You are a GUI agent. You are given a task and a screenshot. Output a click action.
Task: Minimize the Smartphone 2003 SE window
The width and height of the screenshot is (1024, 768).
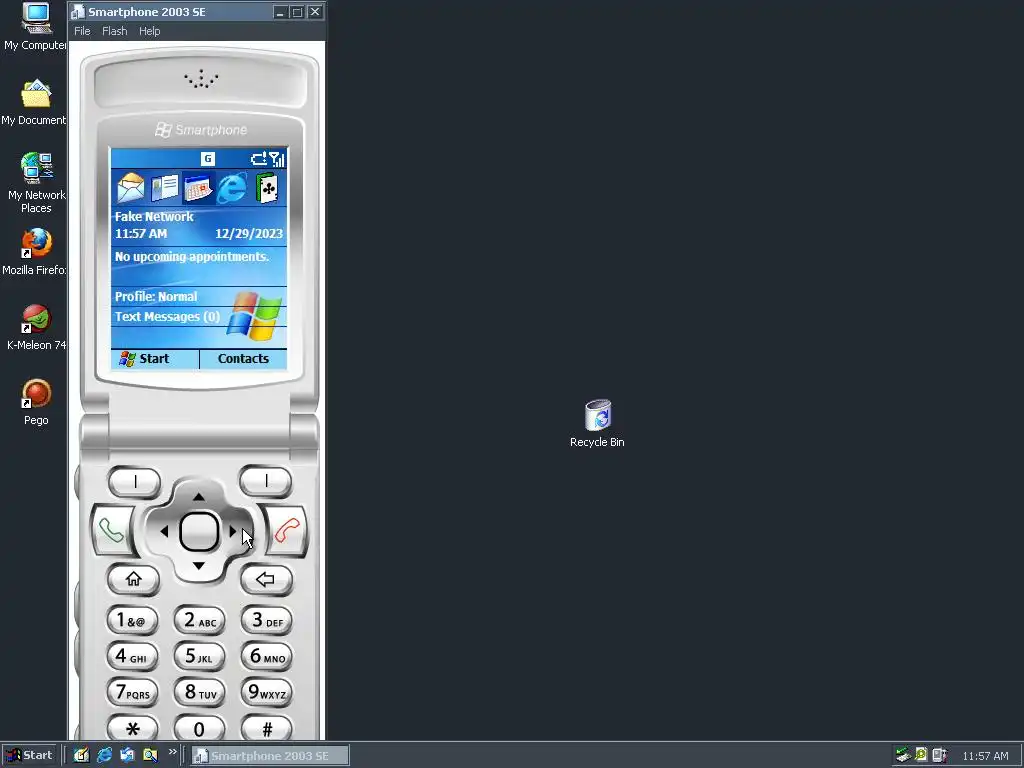click(280, 12)
